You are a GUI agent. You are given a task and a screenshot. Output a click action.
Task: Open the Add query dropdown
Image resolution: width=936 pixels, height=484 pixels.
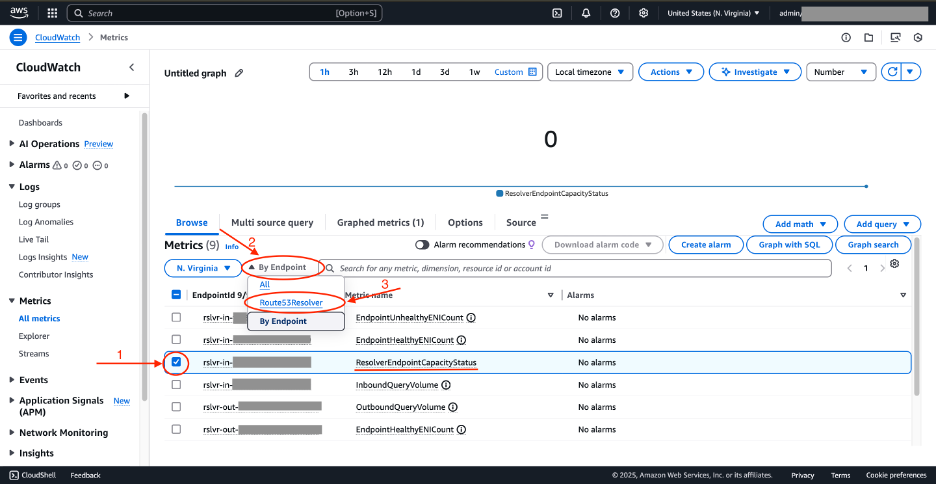point(882,224)
